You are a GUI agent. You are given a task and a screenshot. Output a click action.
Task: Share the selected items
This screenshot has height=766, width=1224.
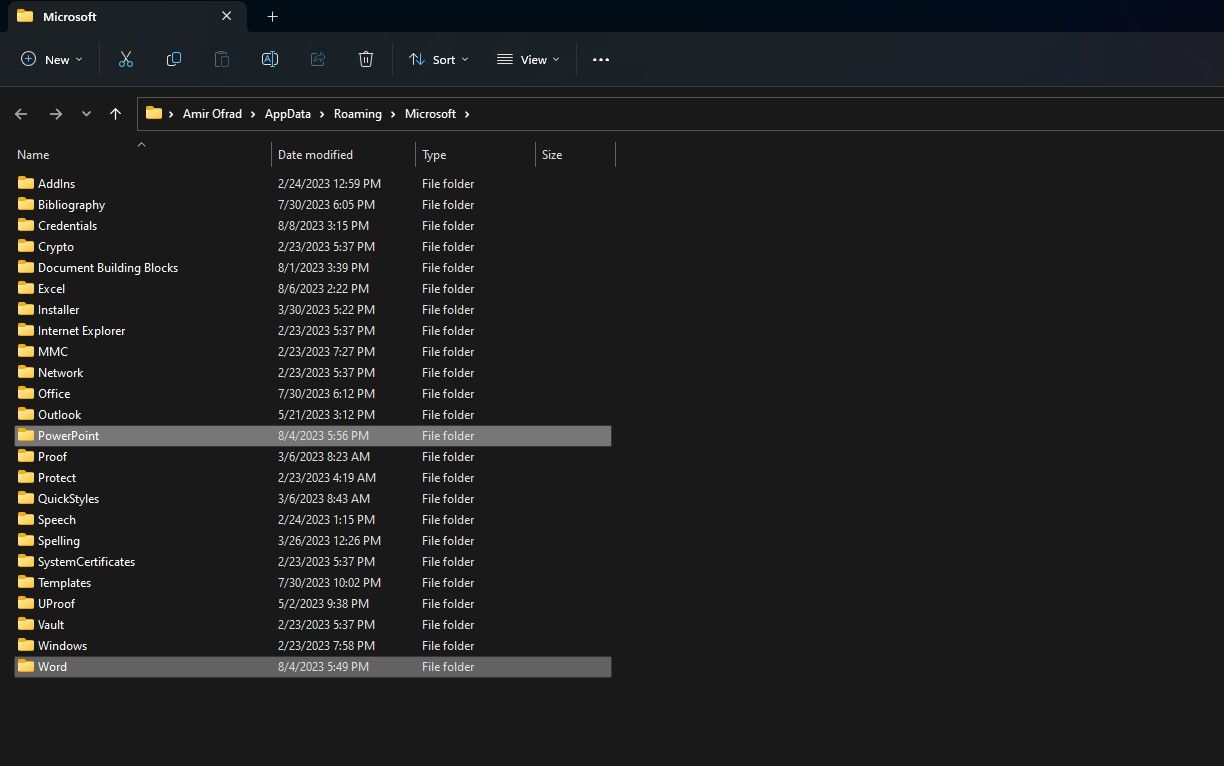point(318,59)
